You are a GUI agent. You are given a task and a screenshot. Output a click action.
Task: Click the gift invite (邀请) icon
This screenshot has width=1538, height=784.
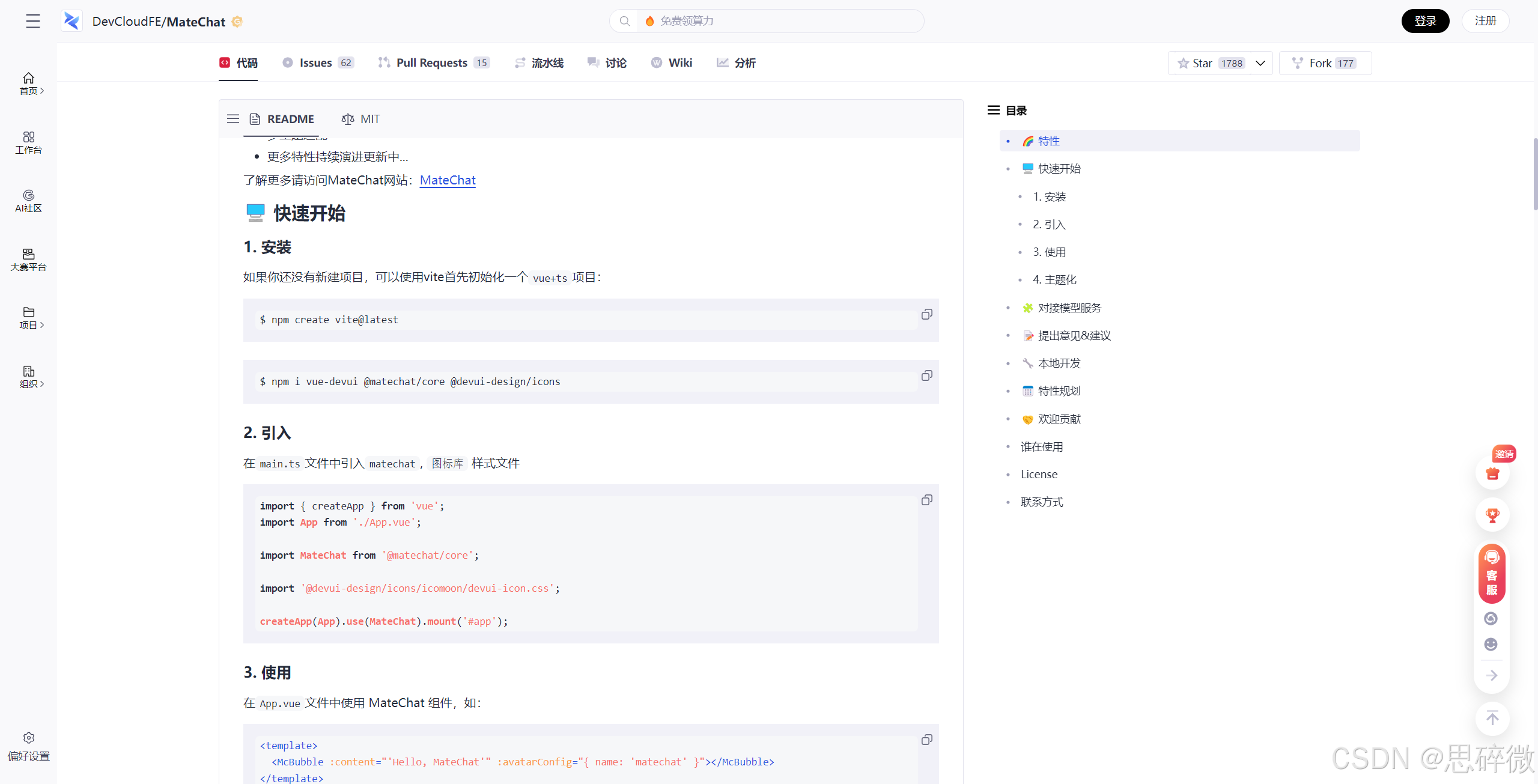tap(1492, 473)
